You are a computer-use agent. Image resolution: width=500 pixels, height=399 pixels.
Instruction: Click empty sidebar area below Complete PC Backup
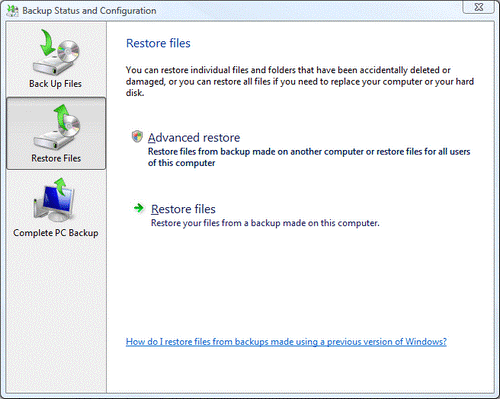56,313
